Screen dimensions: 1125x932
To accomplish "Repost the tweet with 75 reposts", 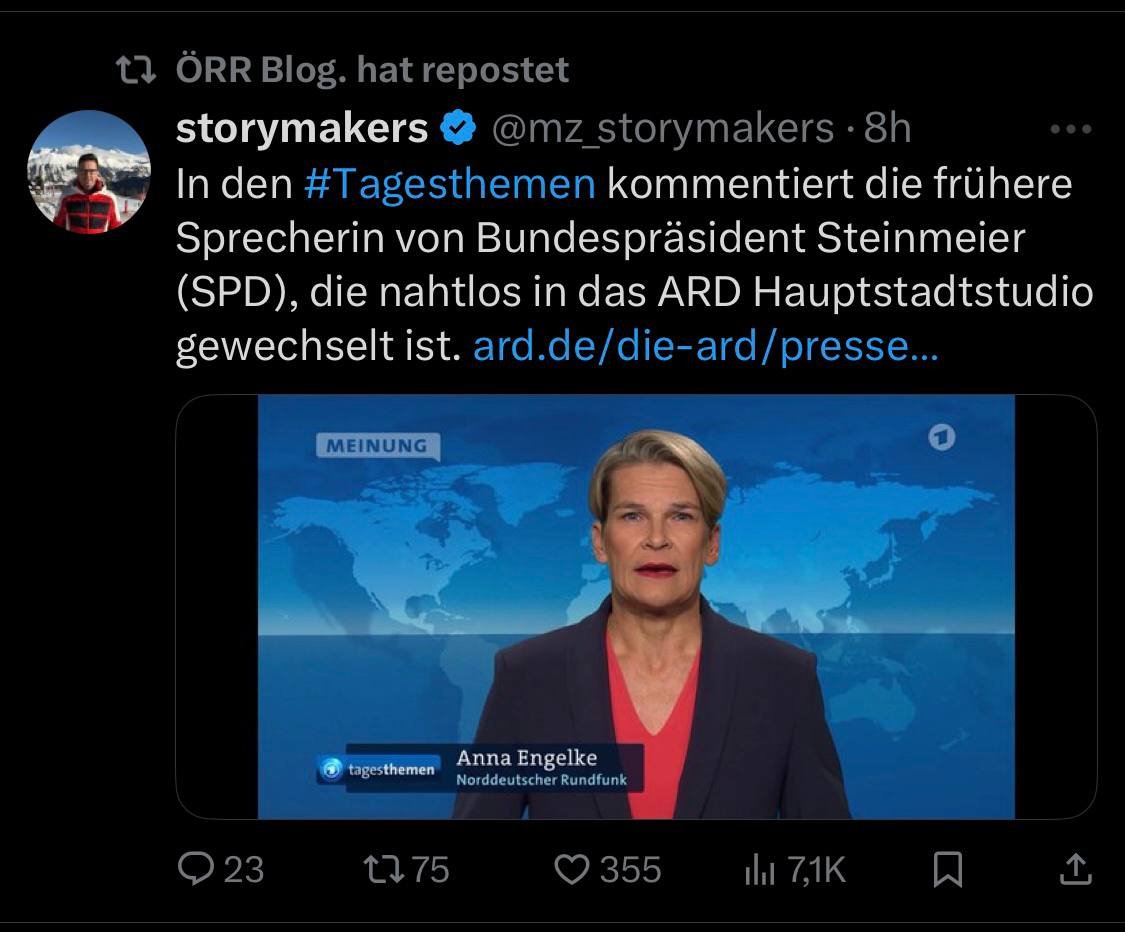I will click(x=388, y=869).
